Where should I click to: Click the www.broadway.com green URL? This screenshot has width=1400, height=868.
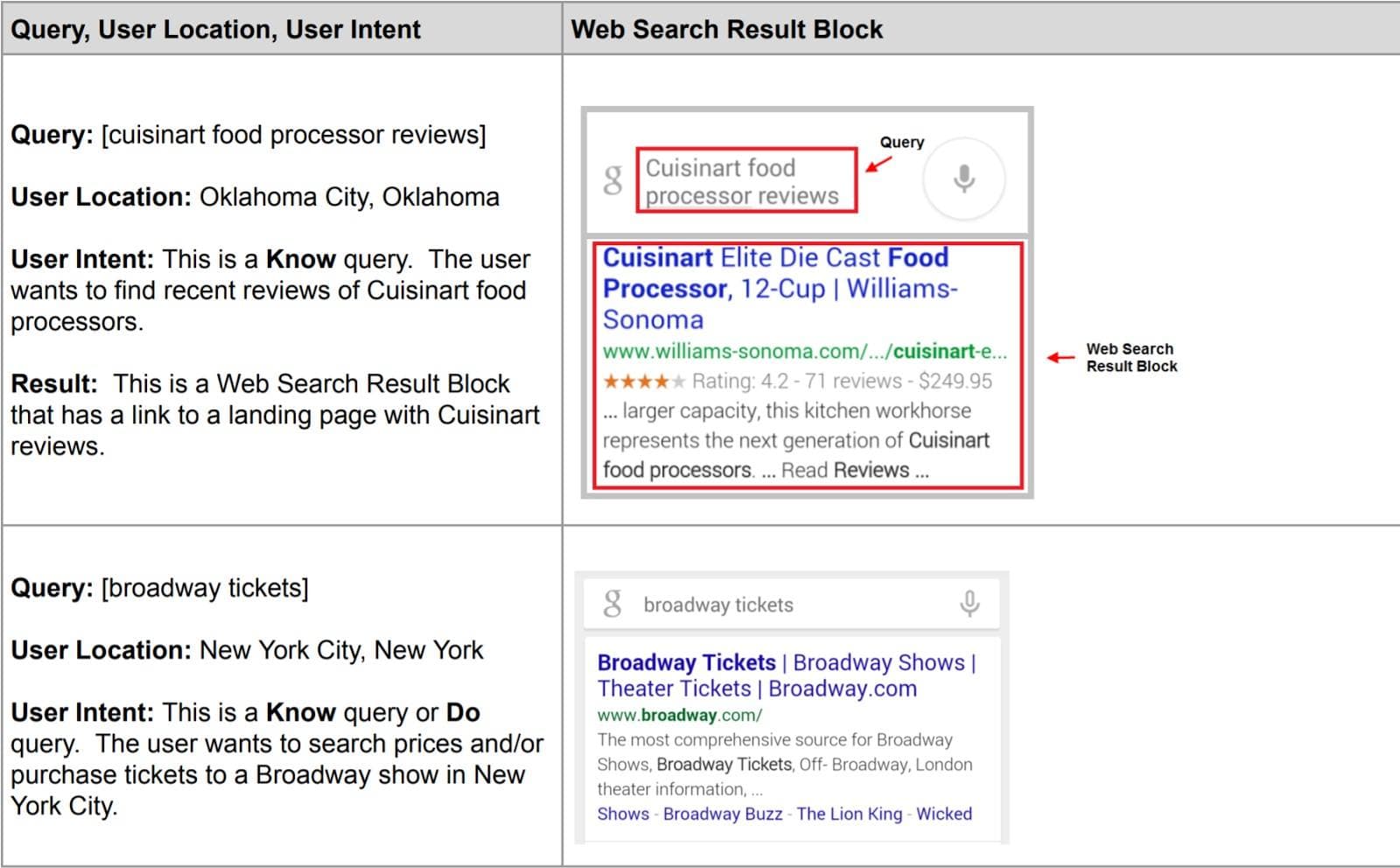tap(679, 715)
